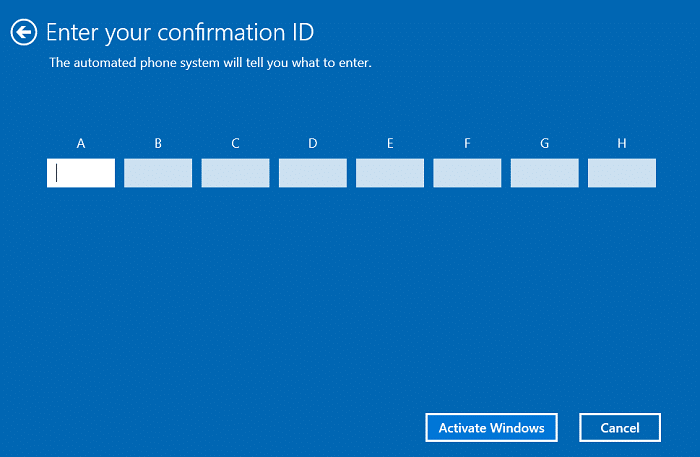Click the column label H
This screenshot has width=700, height=457.
(x=621, y=144)
